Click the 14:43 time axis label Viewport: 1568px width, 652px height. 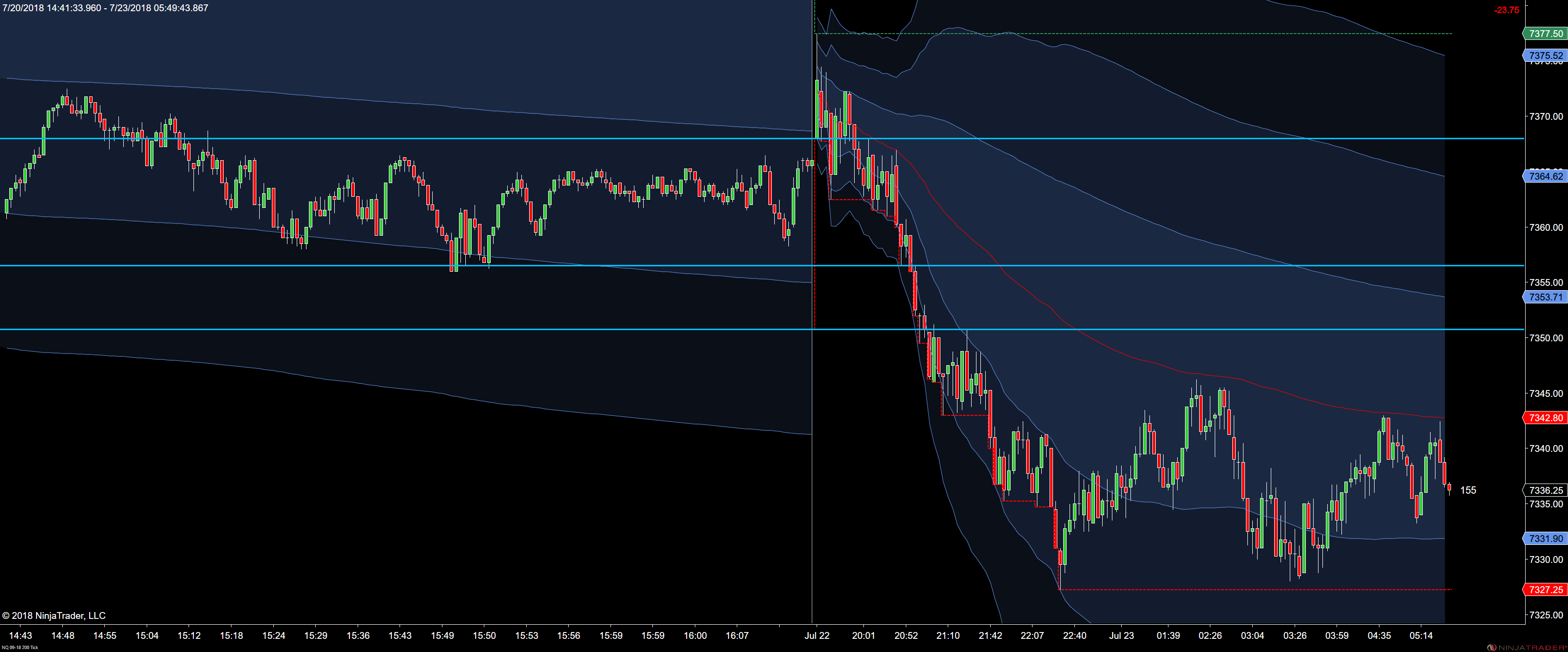pos(20,635)
